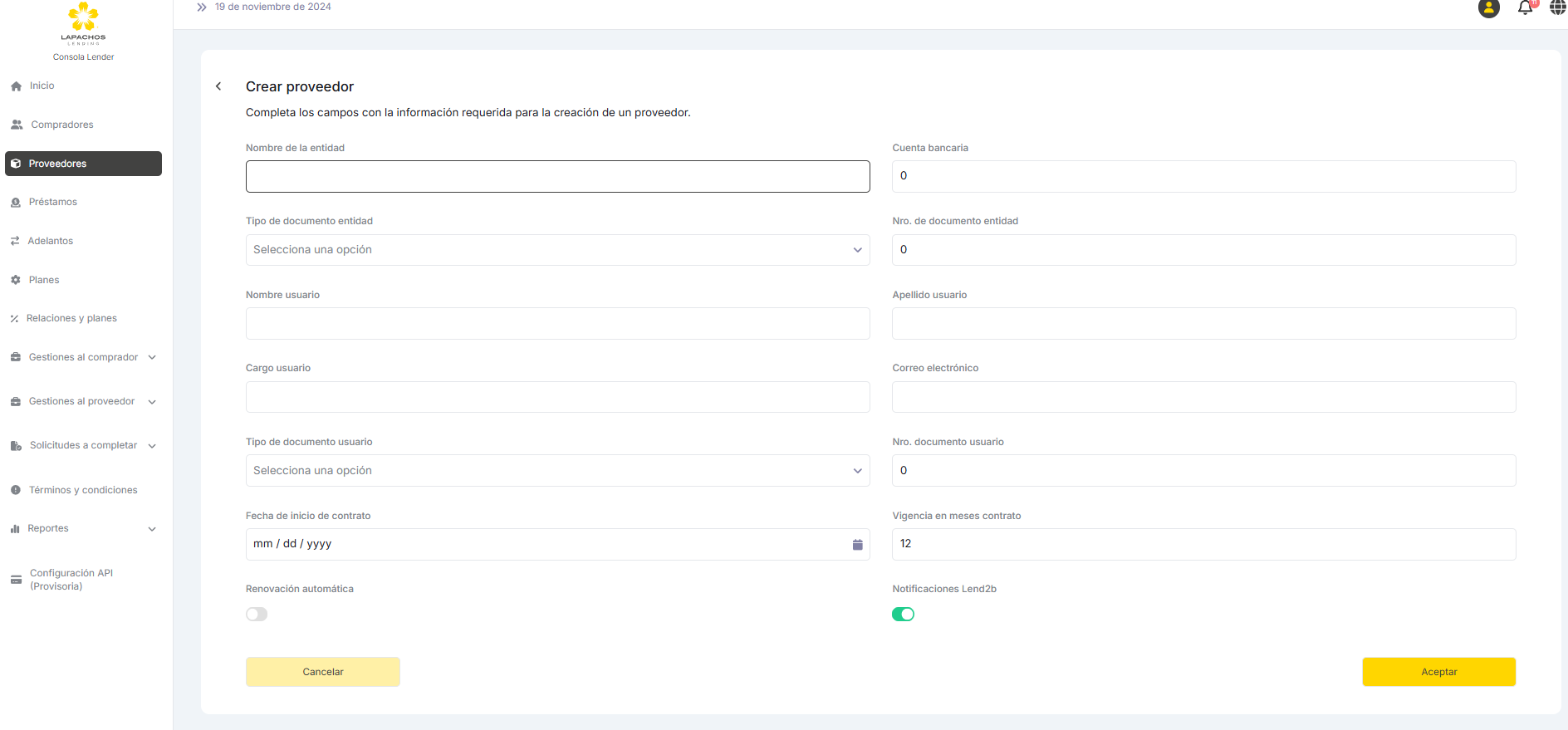Enable the Renovación automática toggle

257,615
